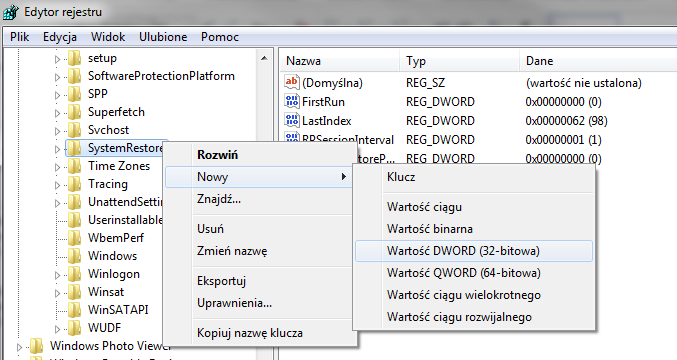Click the Tracing folder icon
The width and height of the screenshot is (677, 360).
75,184
